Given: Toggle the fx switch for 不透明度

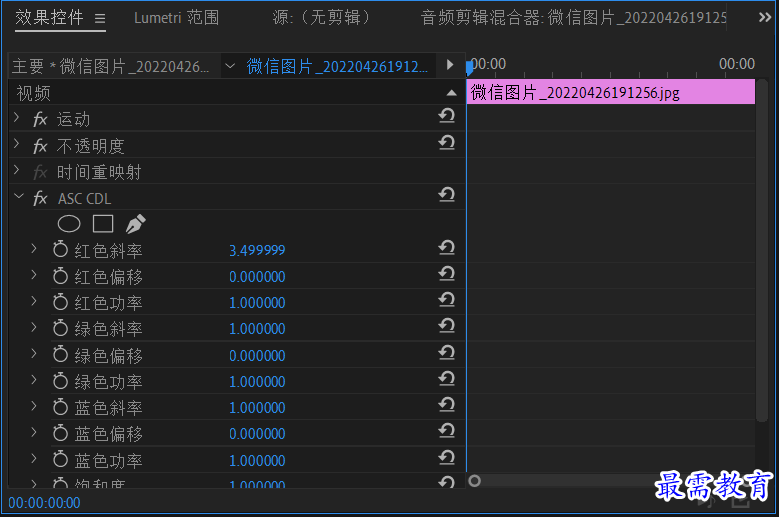Looking at the screenshot, I should (x=40, y=146).
